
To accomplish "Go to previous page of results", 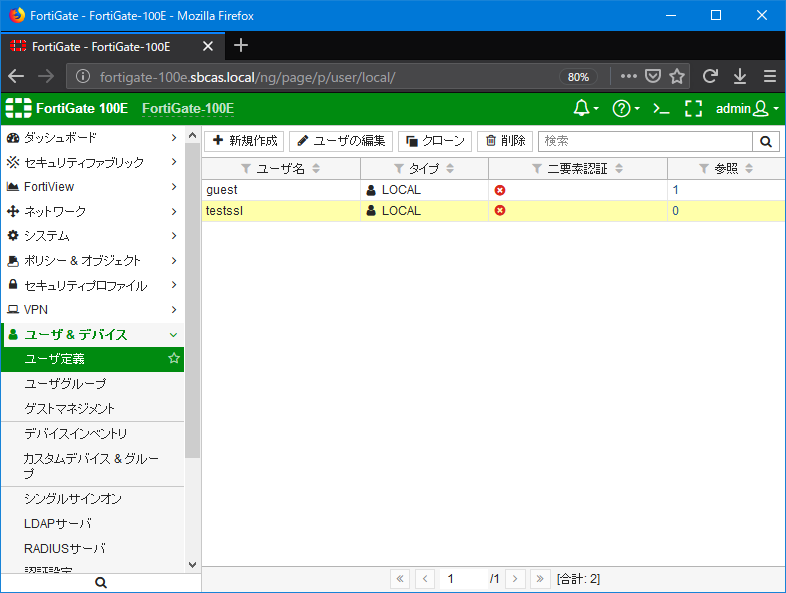I will click(x=425, y=579).
